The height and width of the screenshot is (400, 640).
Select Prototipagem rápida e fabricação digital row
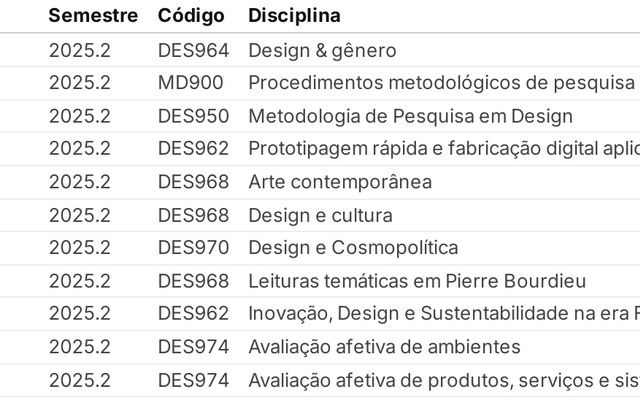320,149
